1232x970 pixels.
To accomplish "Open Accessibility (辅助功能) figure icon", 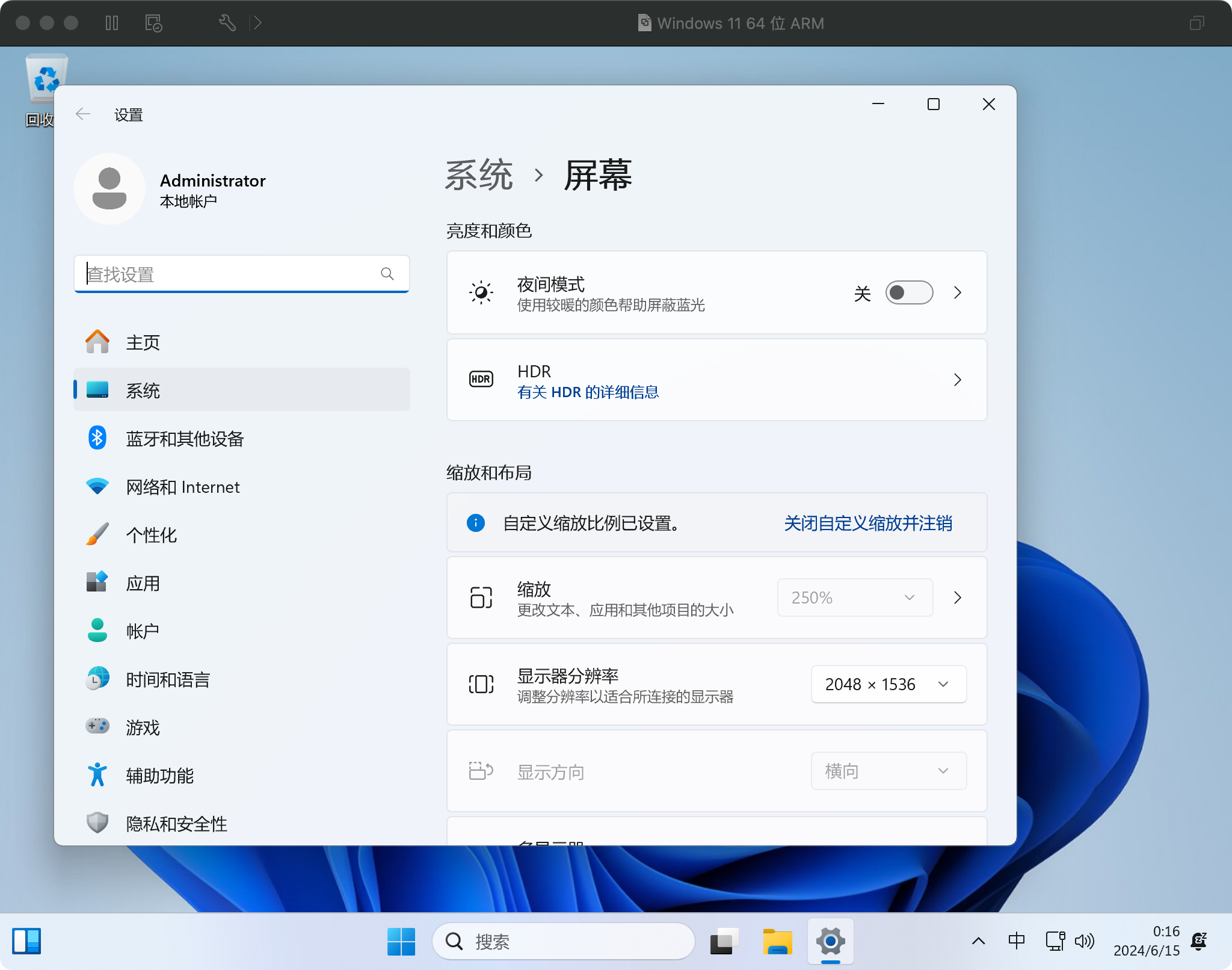I will 97,775.
